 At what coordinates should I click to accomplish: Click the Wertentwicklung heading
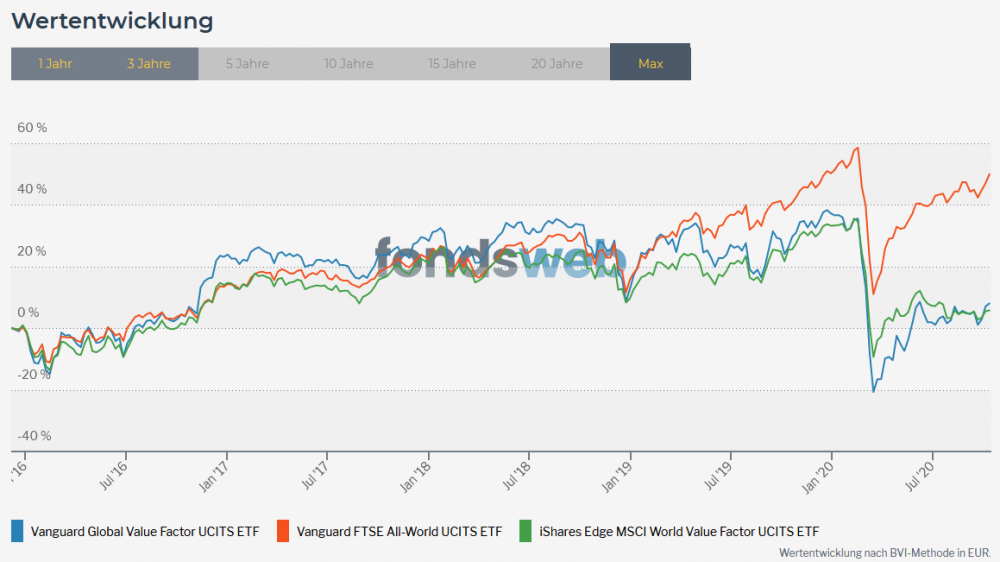[112, 20]
